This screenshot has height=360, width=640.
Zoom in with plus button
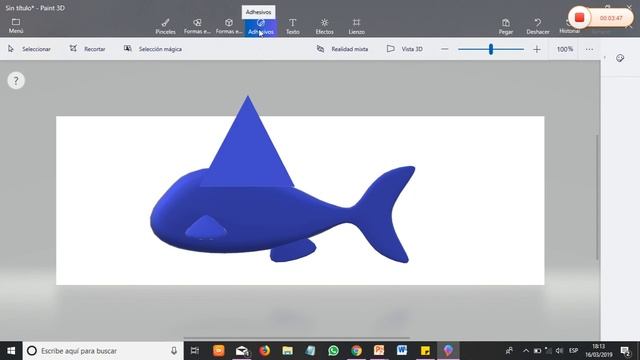tap(537, 49)
